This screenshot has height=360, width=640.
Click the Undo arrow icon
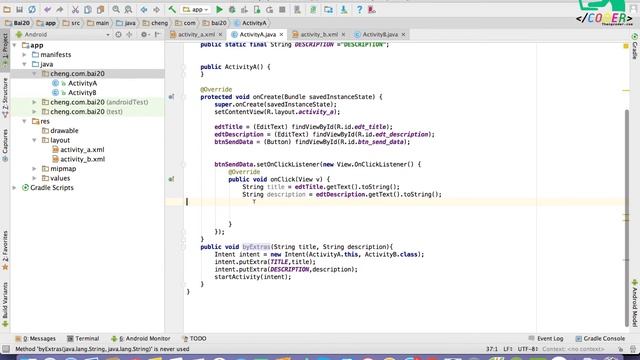[47, 9]
